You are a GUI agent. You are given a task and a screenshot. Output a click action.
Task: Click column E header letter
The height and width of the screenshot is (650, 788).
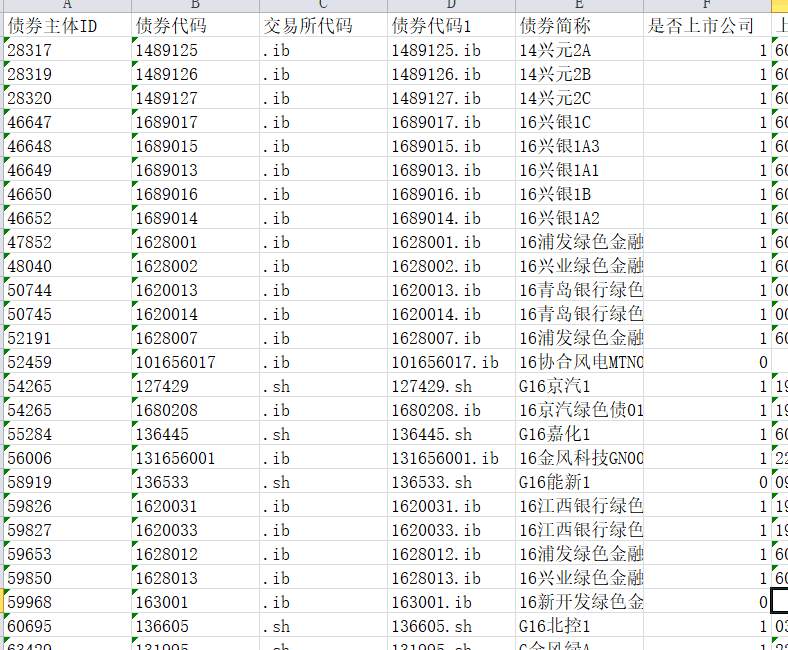(580, 5)
